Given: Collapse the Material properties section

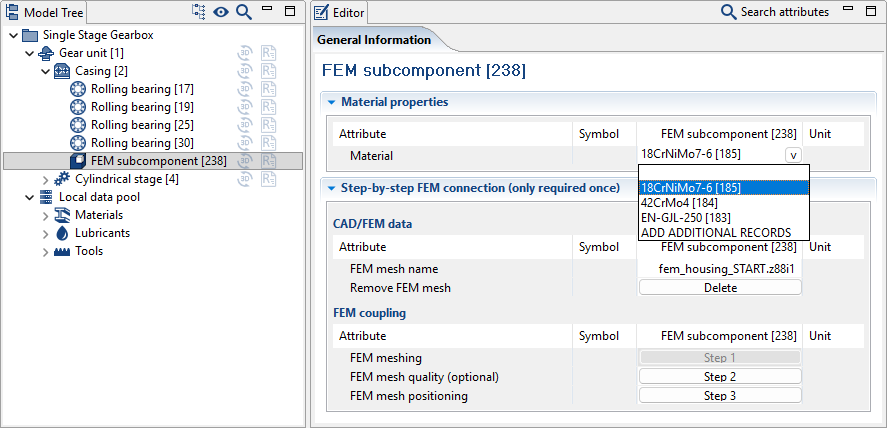Looking at the screenshot, I should (x=331, y=102).
